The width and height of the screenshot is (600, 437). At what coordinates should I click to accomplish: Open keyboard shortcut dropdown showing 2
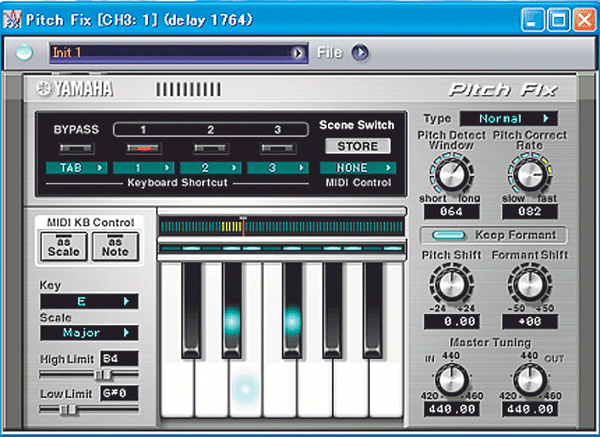211,168
